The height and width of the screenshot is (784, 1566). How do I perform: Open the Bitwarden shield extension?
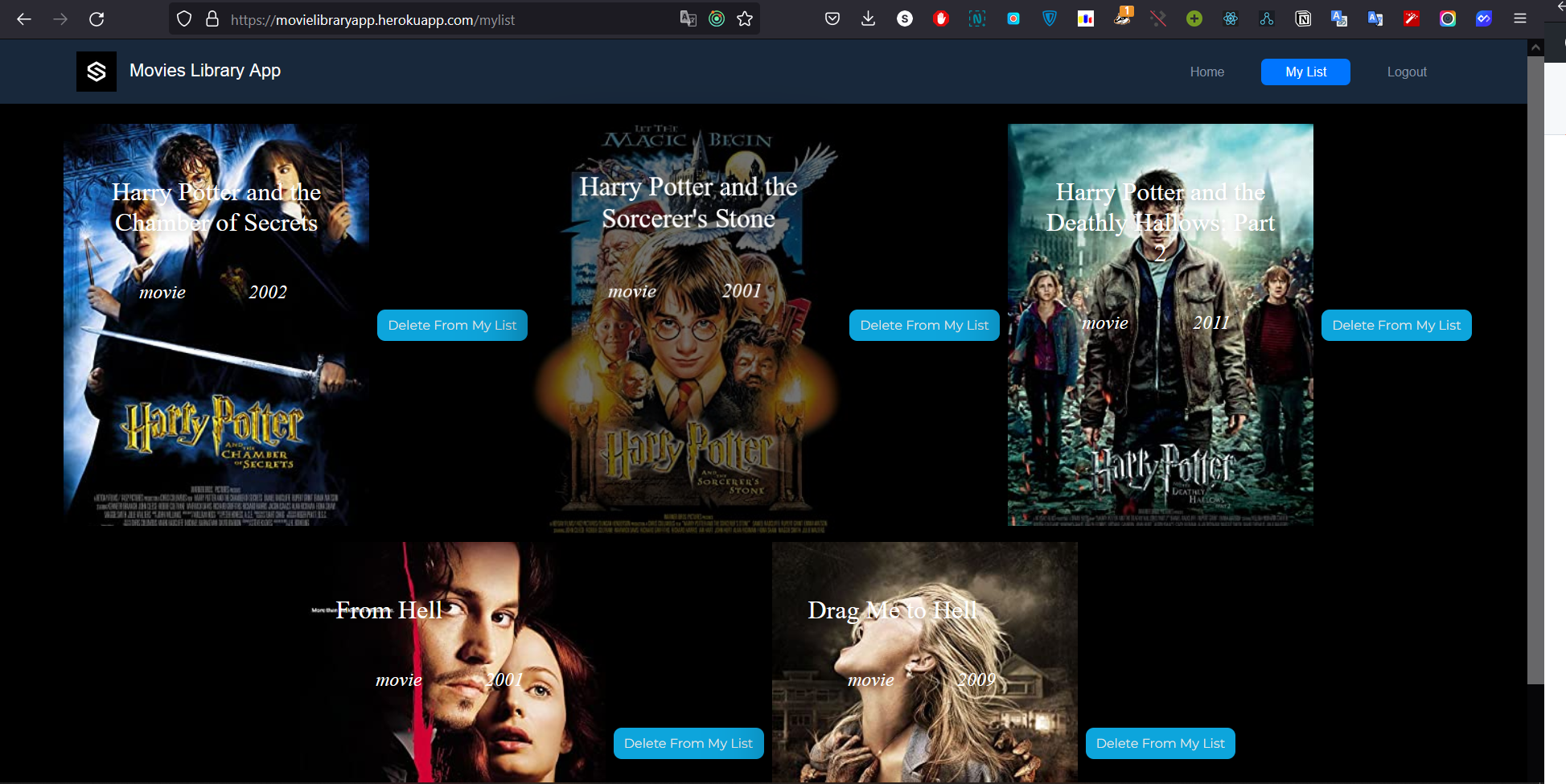point(1049,18)
